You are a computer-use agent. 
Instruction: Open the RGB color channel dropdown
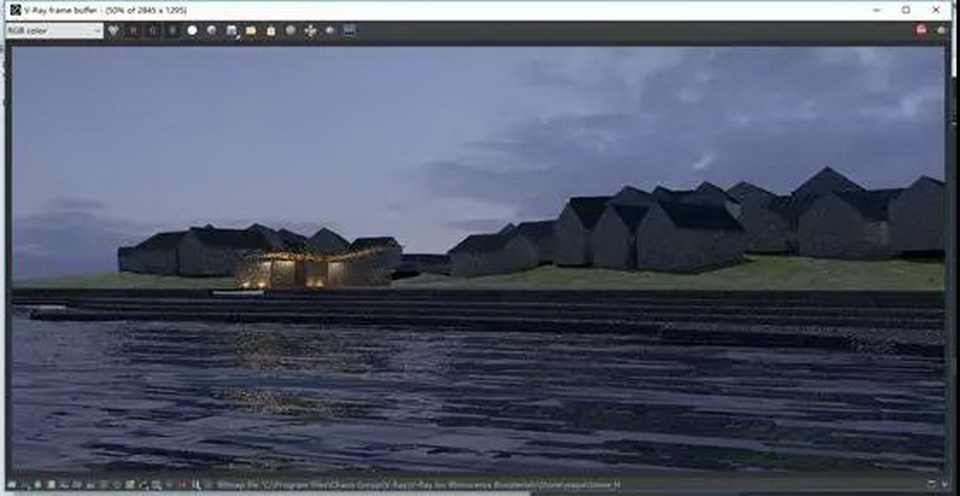coord(54,30)
